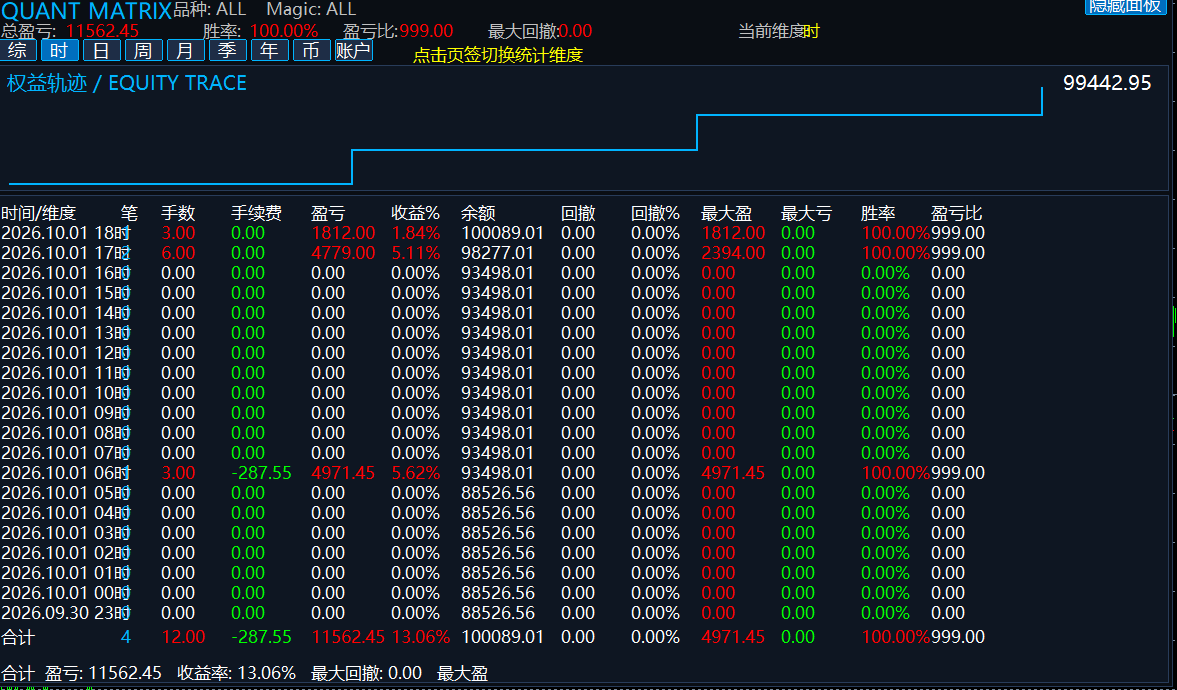The image size is (1177, 690).
Task: Click total profit value 11562.45 in header
Action: [x=103, y=31]
